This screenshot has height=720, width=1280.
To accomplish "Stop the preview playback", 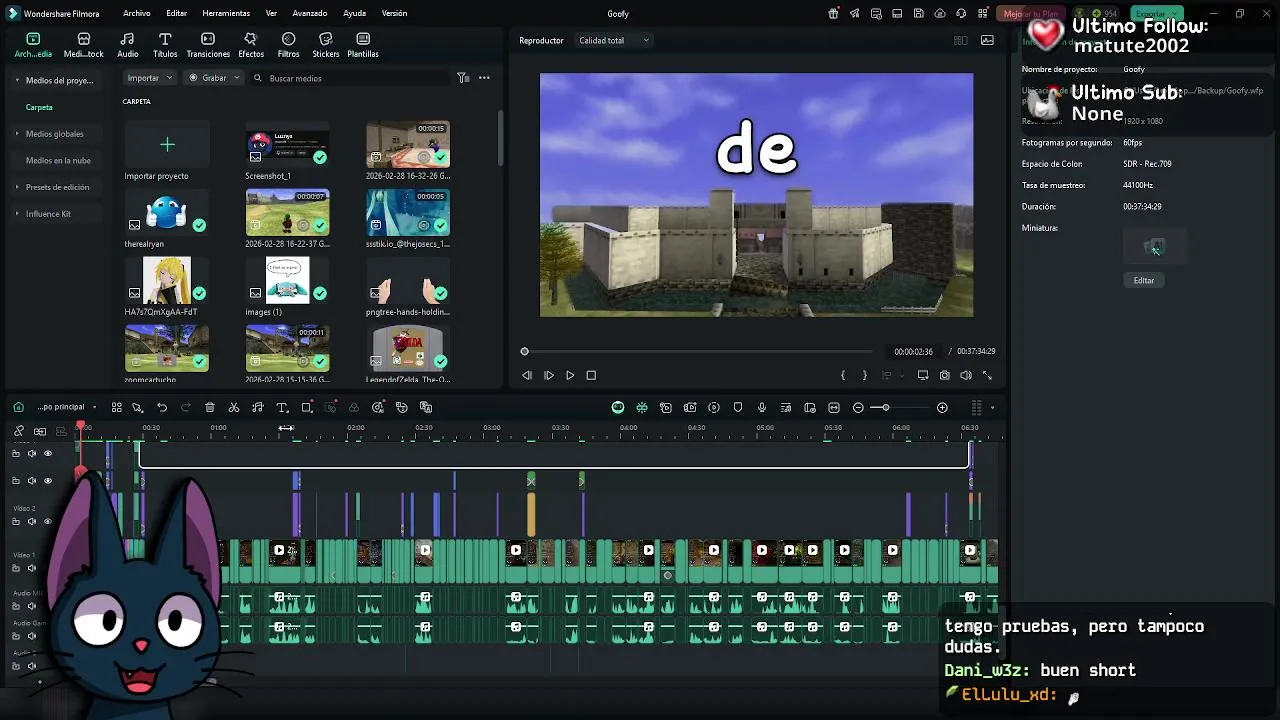I will (591, 375).
